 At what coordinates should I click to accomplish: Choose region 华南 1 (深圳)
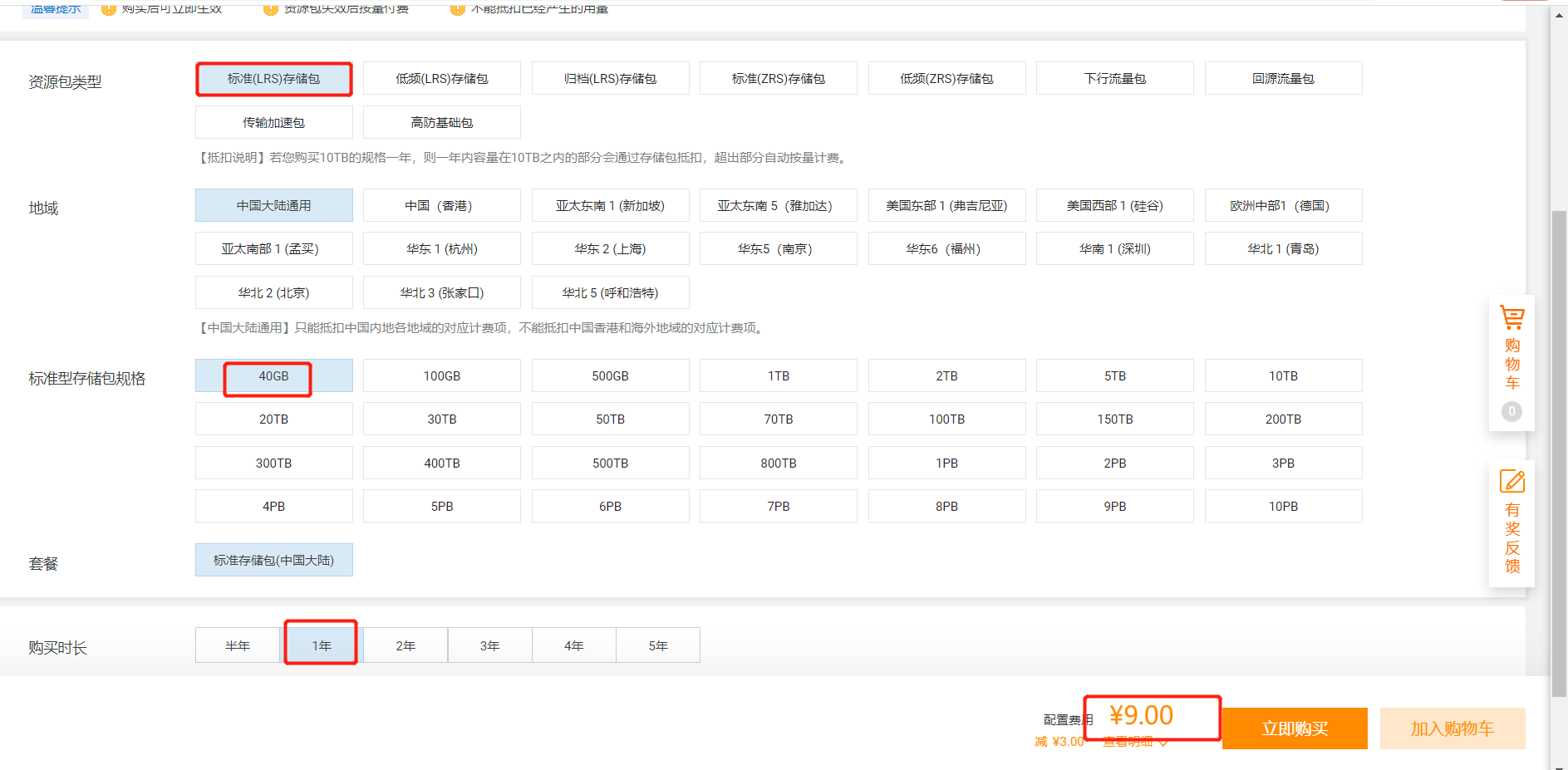[1115, 248]
